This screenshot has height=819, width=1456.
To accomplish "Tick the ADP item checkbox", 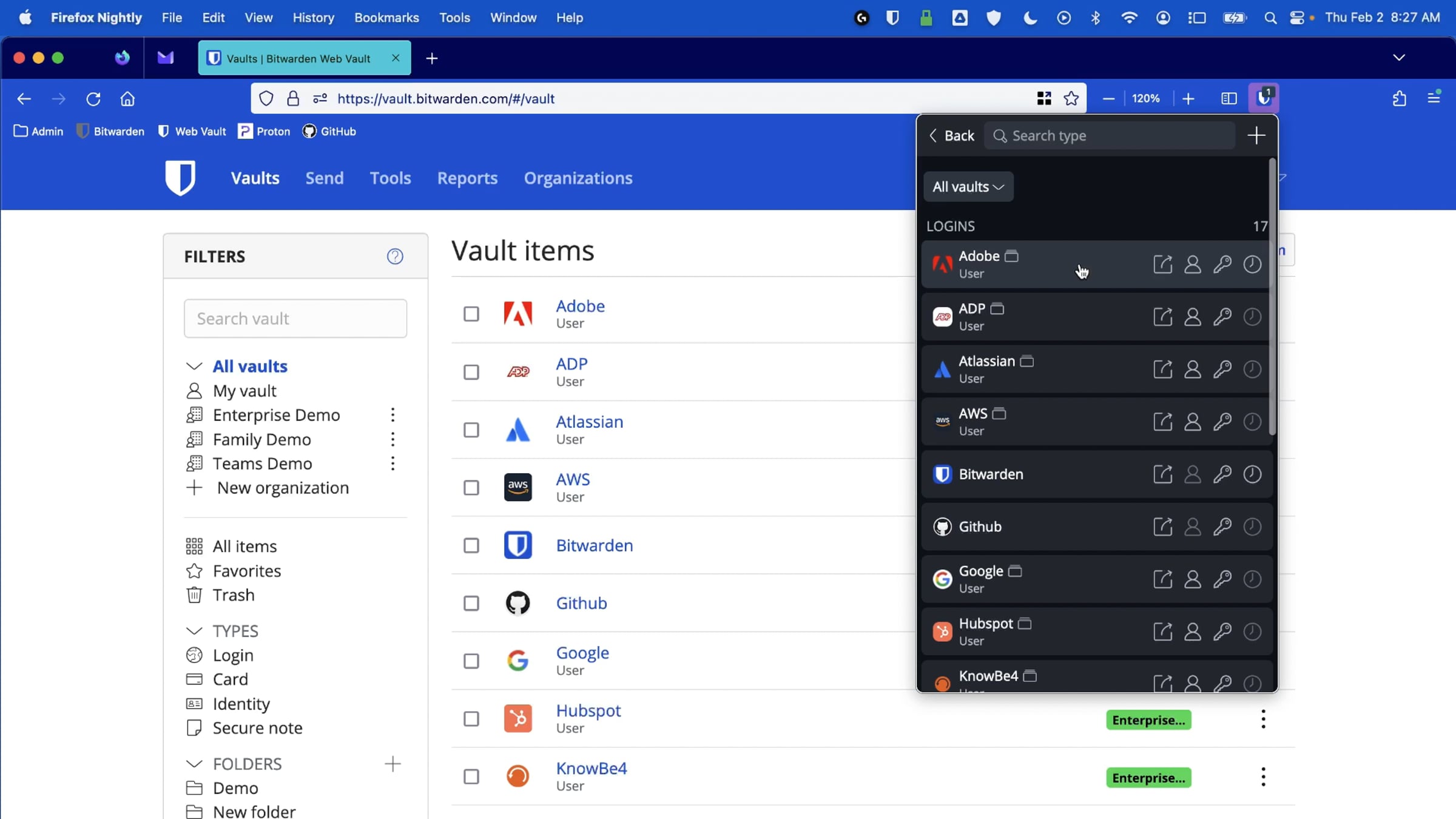I will [471, 372].
